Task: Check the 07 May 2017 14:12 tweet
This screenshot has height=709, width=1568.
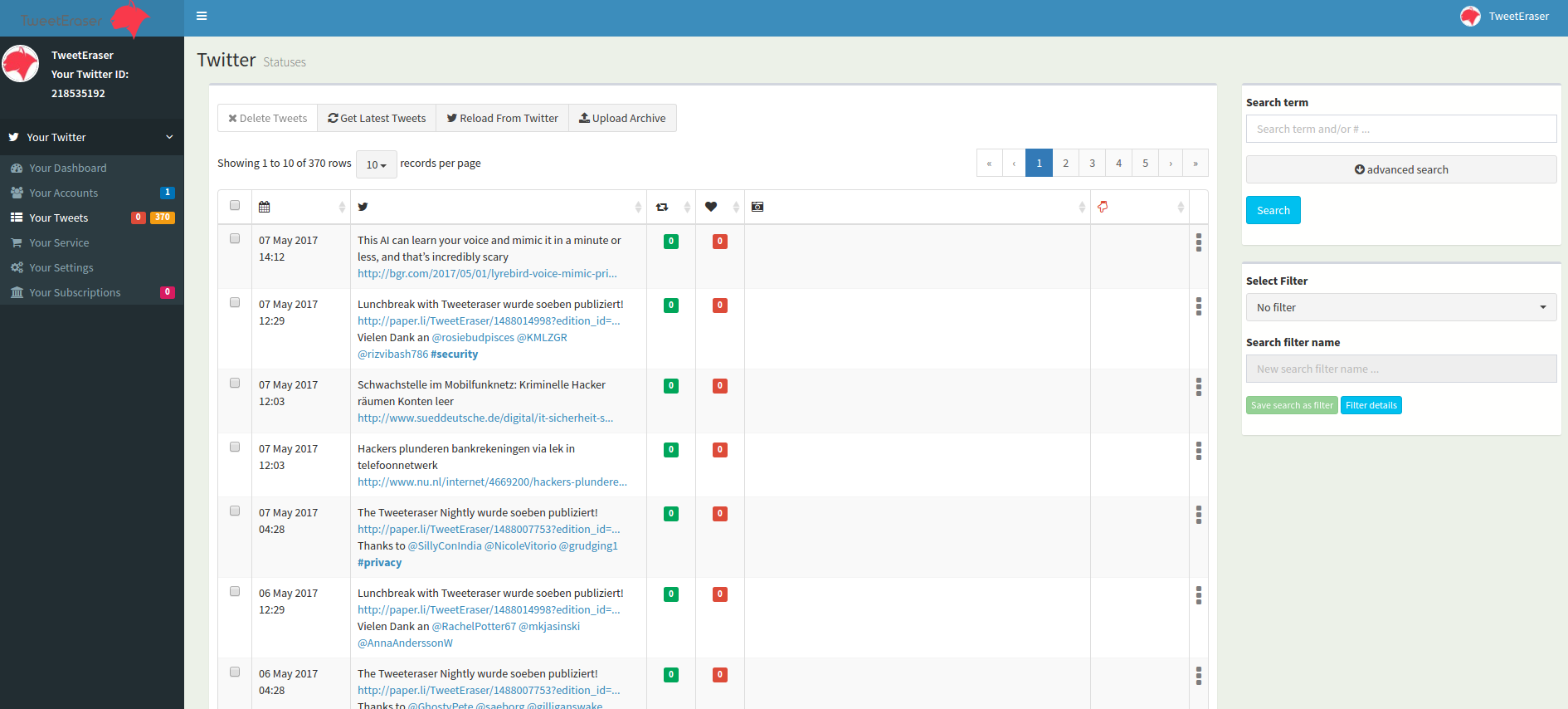Action: point(235,238)
